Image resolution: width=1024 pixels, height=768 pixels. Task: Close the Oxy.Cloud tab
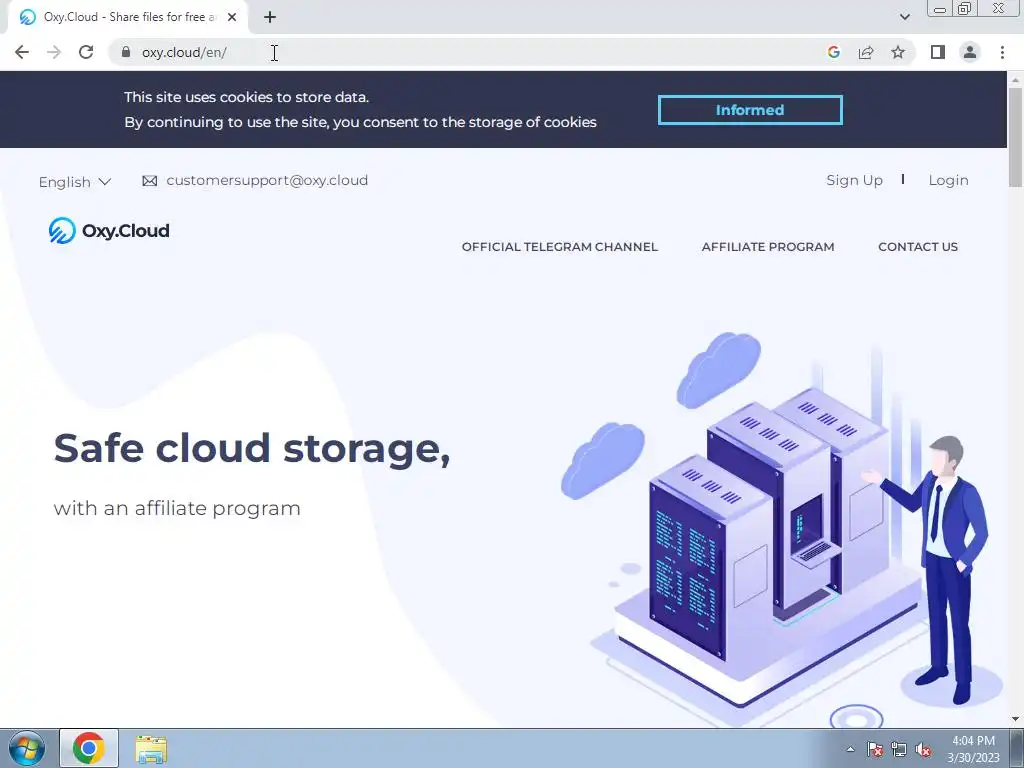pos(232,17)
